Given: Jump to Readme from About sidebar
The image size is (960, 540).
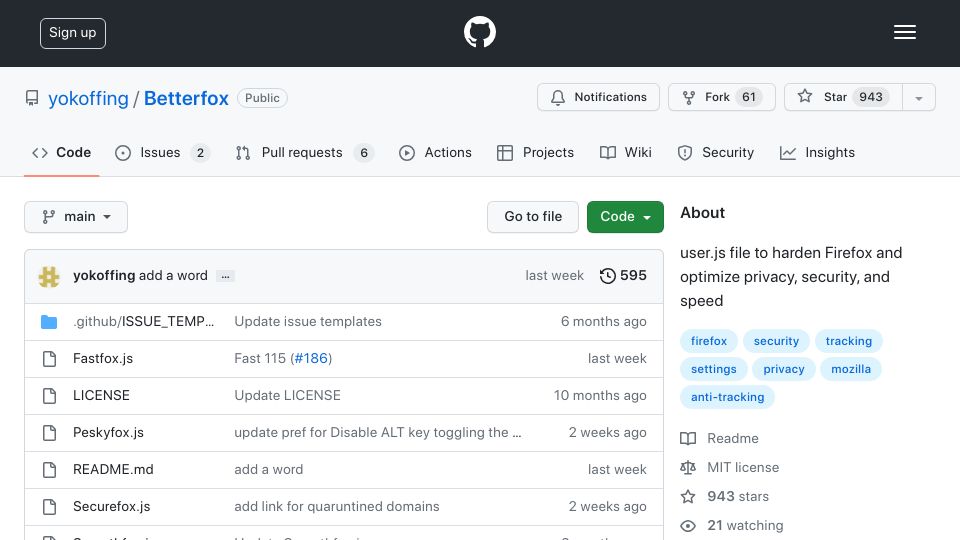Looking at the screenshot, I should [x=719, y=438].
